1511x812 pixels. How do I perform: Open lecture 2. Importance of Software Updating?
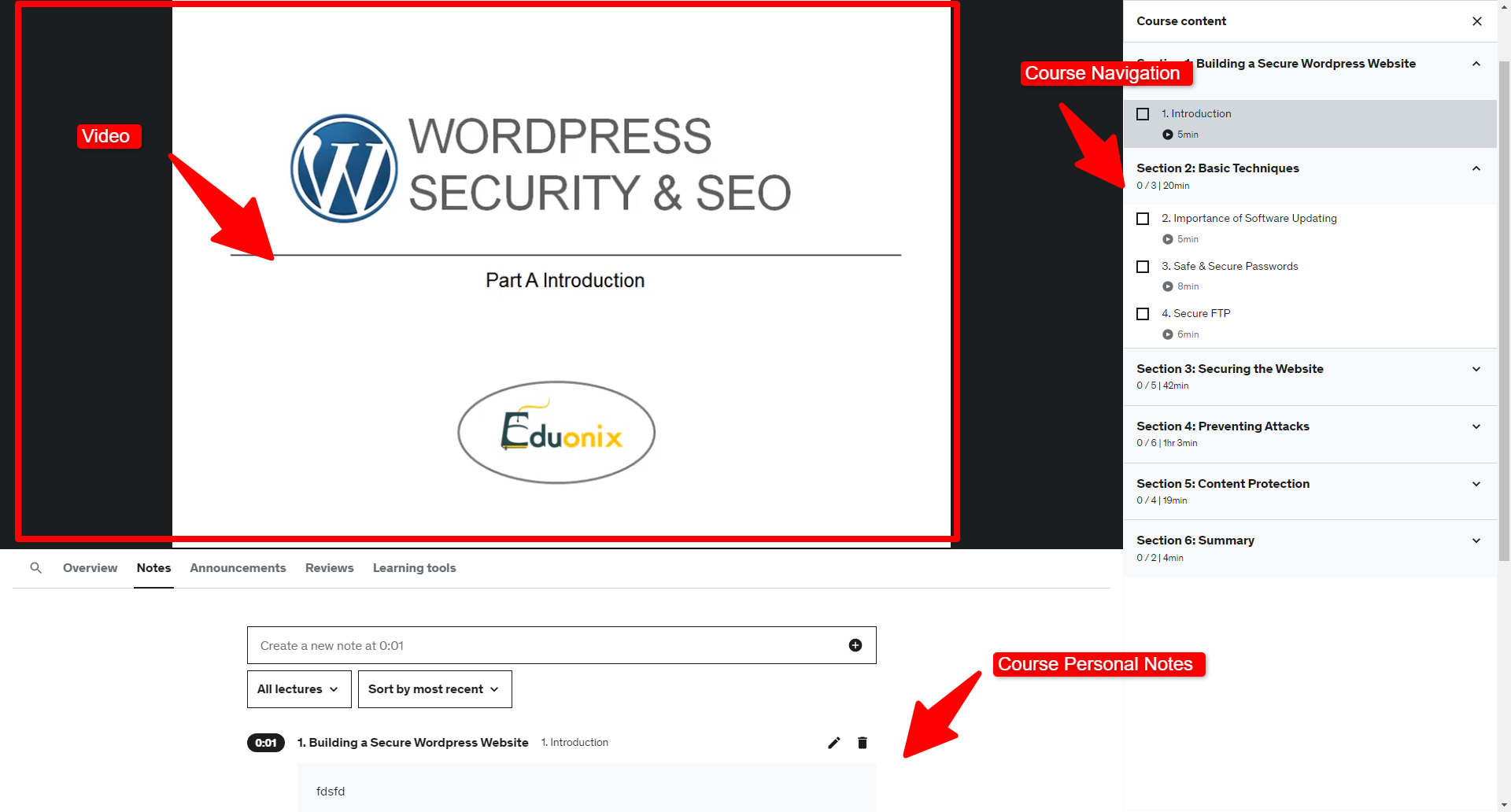click(x=1249, y=219)
